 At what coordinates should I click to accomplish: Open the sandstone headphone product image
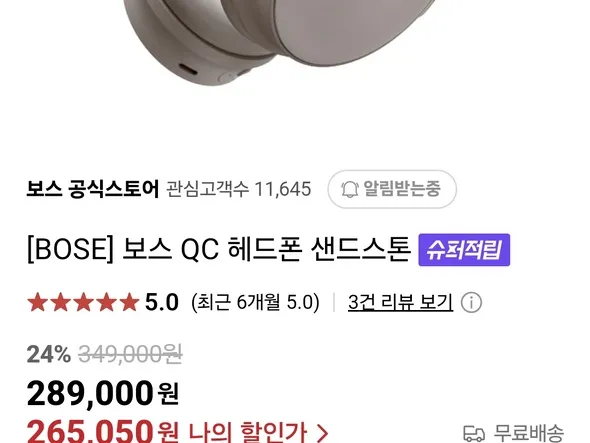[278, 41]
